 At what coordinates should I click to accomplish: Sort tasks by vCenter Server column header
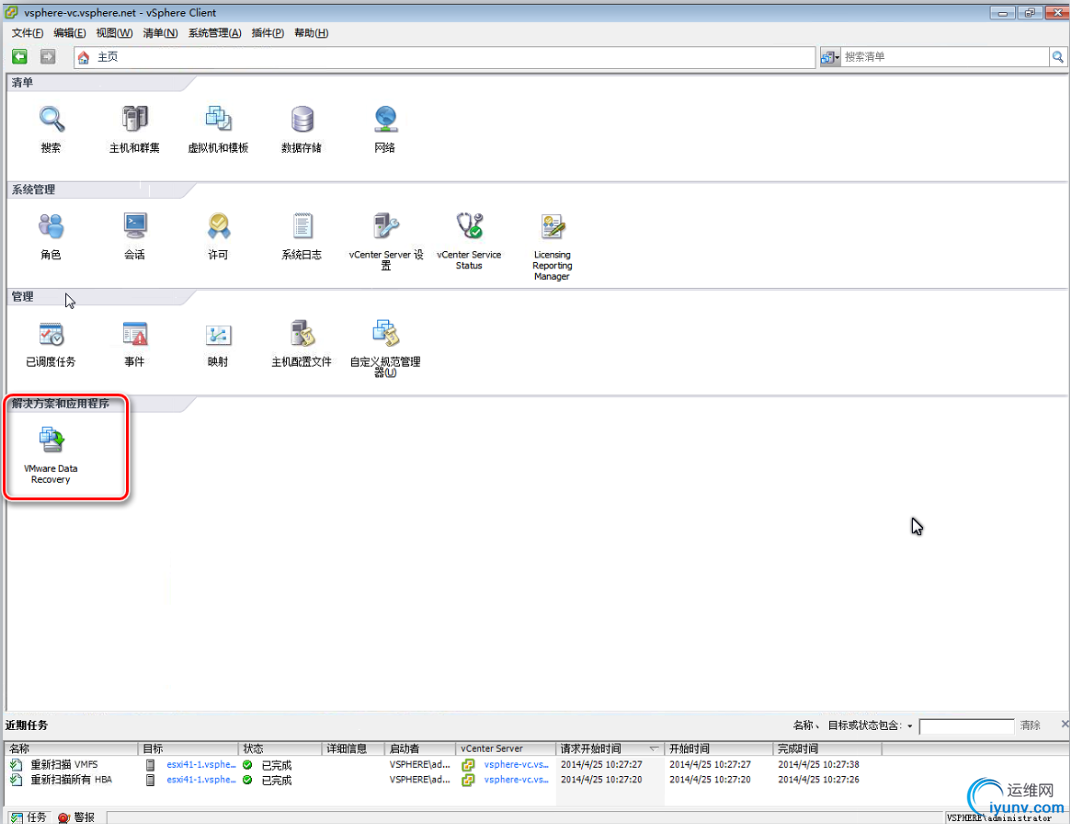click(x=506, y=749)
